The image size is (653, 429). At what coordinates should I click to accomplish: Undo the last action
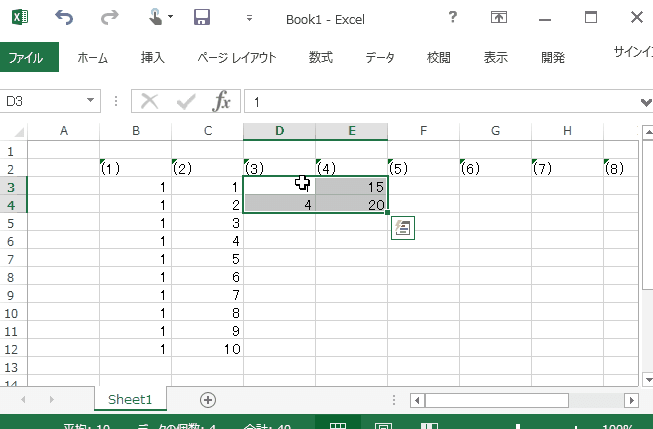tap(64, 17)
